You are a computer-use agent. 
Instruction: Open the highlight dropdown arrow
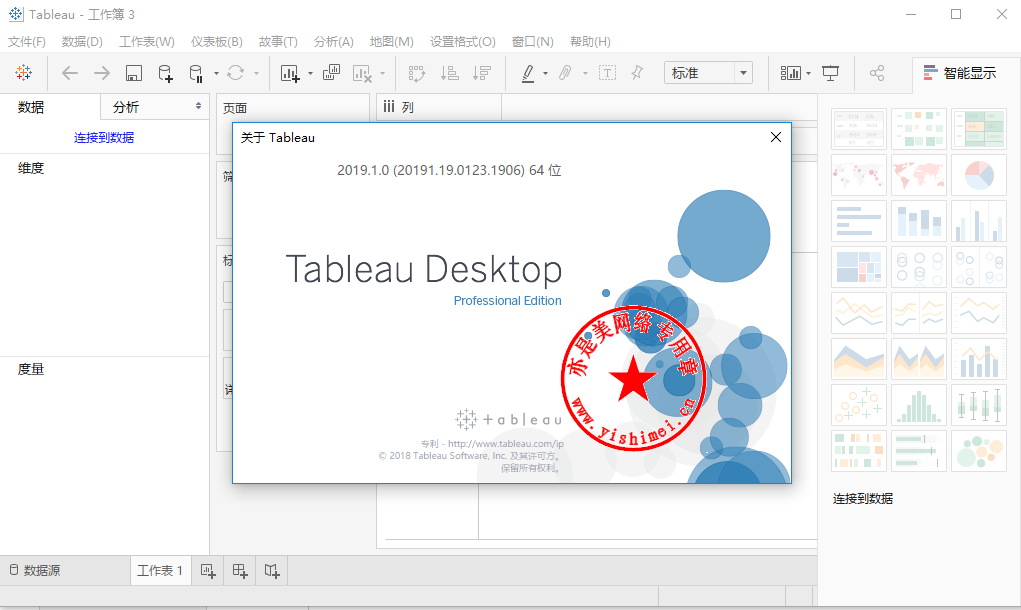[546, 74]
